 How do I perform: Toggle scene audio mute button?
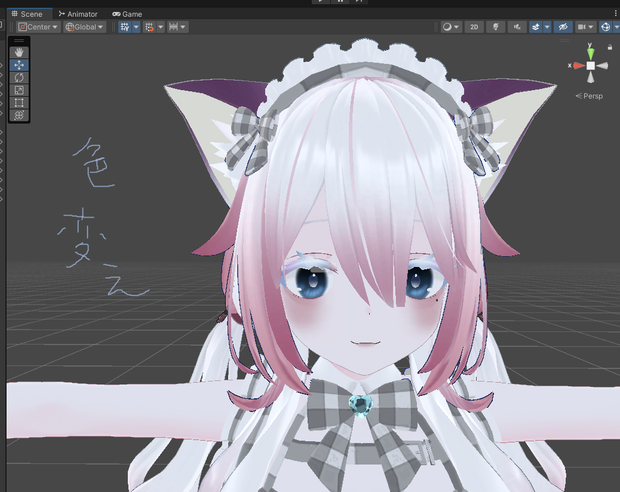tap(517, 27)
